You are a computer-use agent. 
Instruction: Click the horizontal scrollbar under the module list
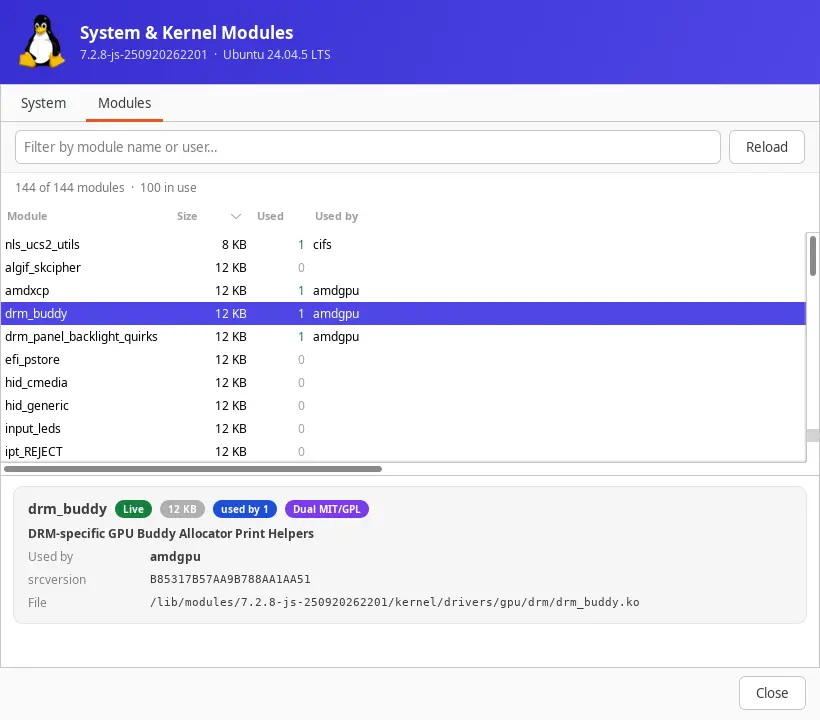pyautogui.click(x=193, y=469)
